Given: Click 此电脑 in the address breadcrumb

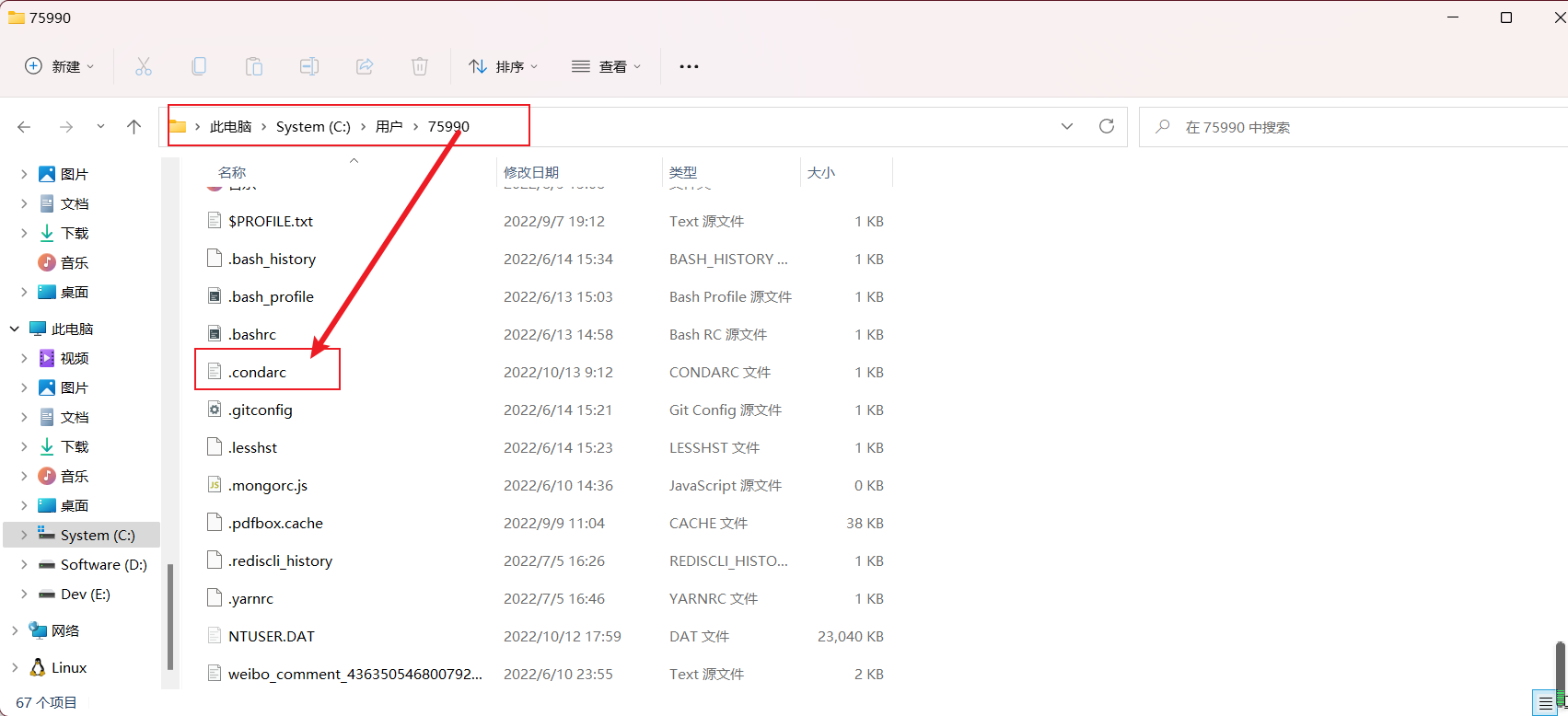Looking at the screenshot, I should click(230, 126).
